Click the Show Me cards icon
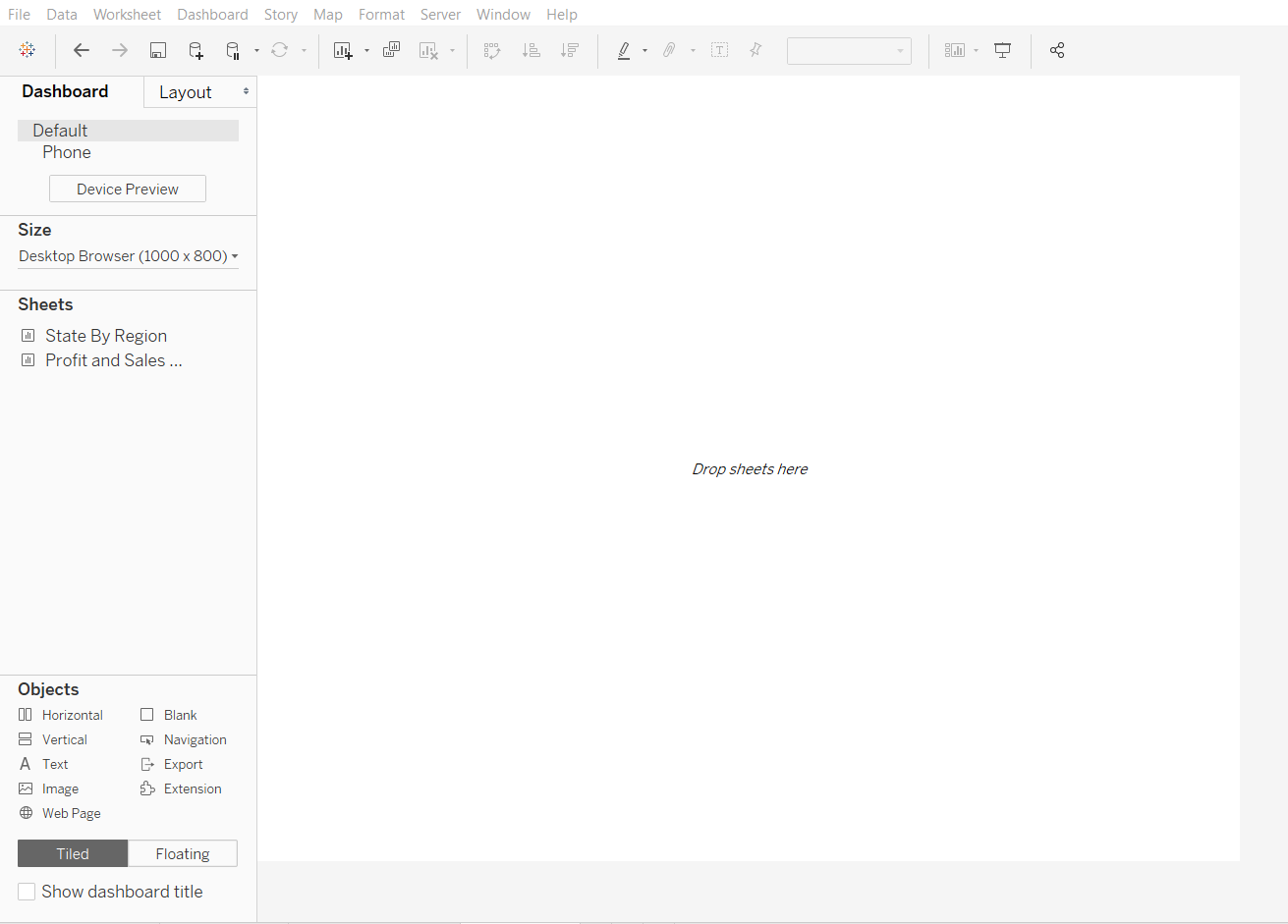 click(x=955, y=50)
